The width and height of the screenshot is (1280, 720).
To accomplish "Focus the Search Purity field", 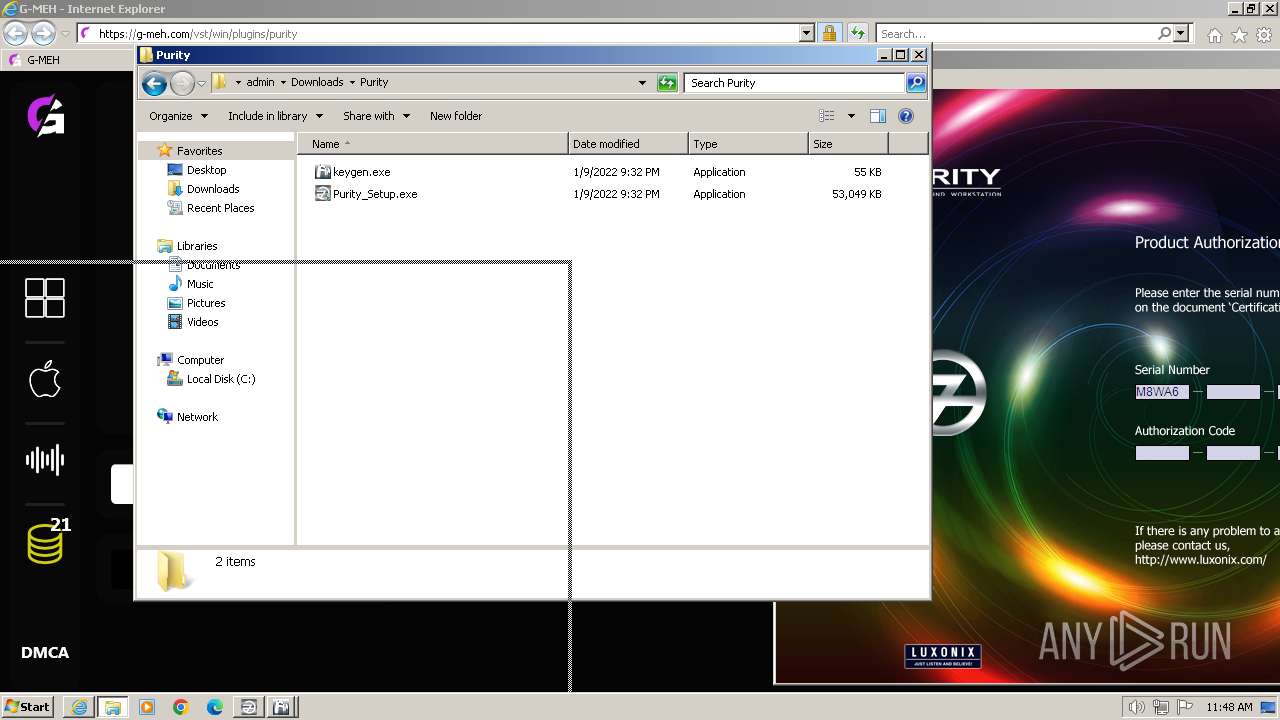I will click(x=796, y=83).
